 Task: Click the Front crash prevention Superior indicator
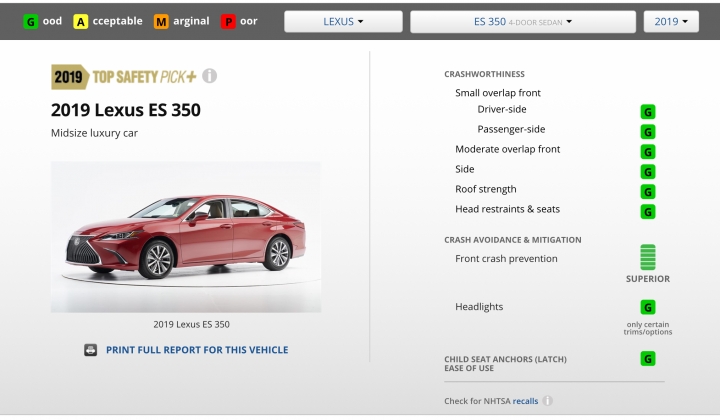click(648, 257)
